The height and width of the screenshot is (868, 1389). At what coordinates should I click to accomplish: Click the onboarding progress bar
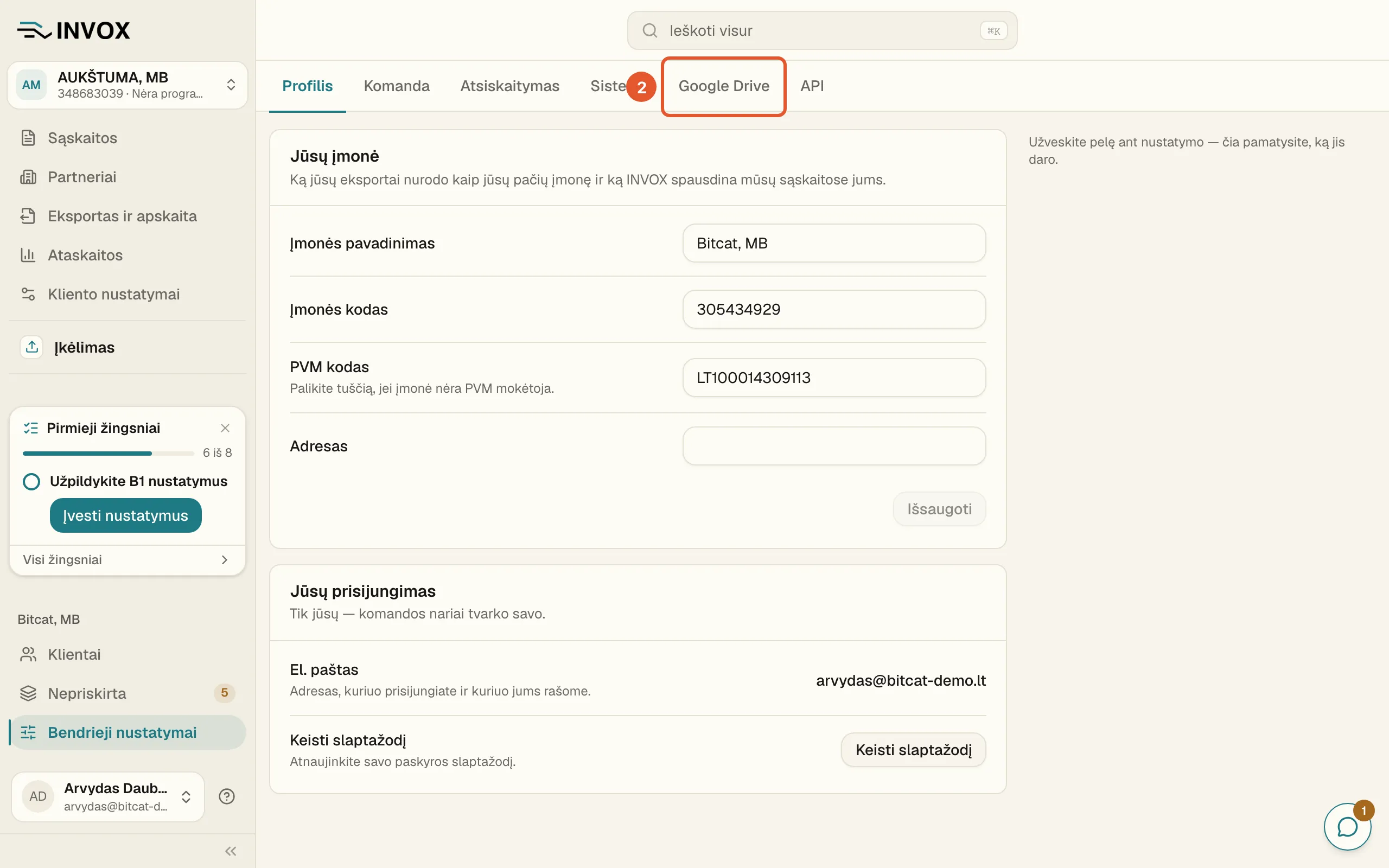pyautogui.click(x=109, y=454)
